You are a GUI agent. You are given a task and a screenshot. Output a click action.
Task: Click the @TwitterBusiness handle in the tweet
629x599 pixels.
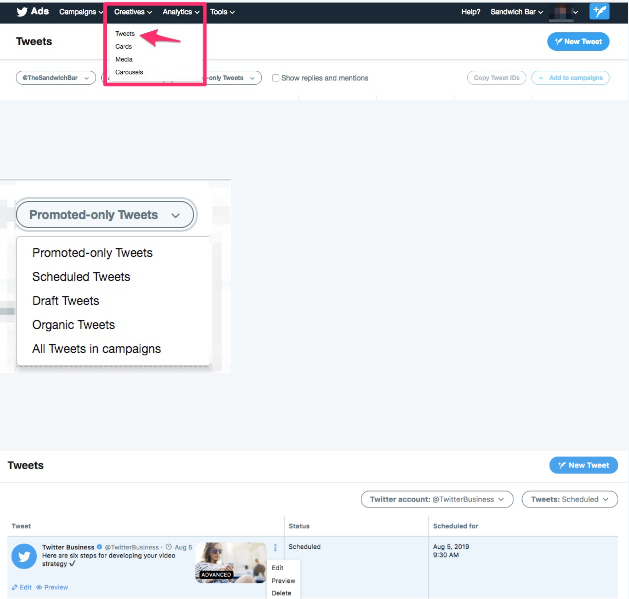coord(132,547)
